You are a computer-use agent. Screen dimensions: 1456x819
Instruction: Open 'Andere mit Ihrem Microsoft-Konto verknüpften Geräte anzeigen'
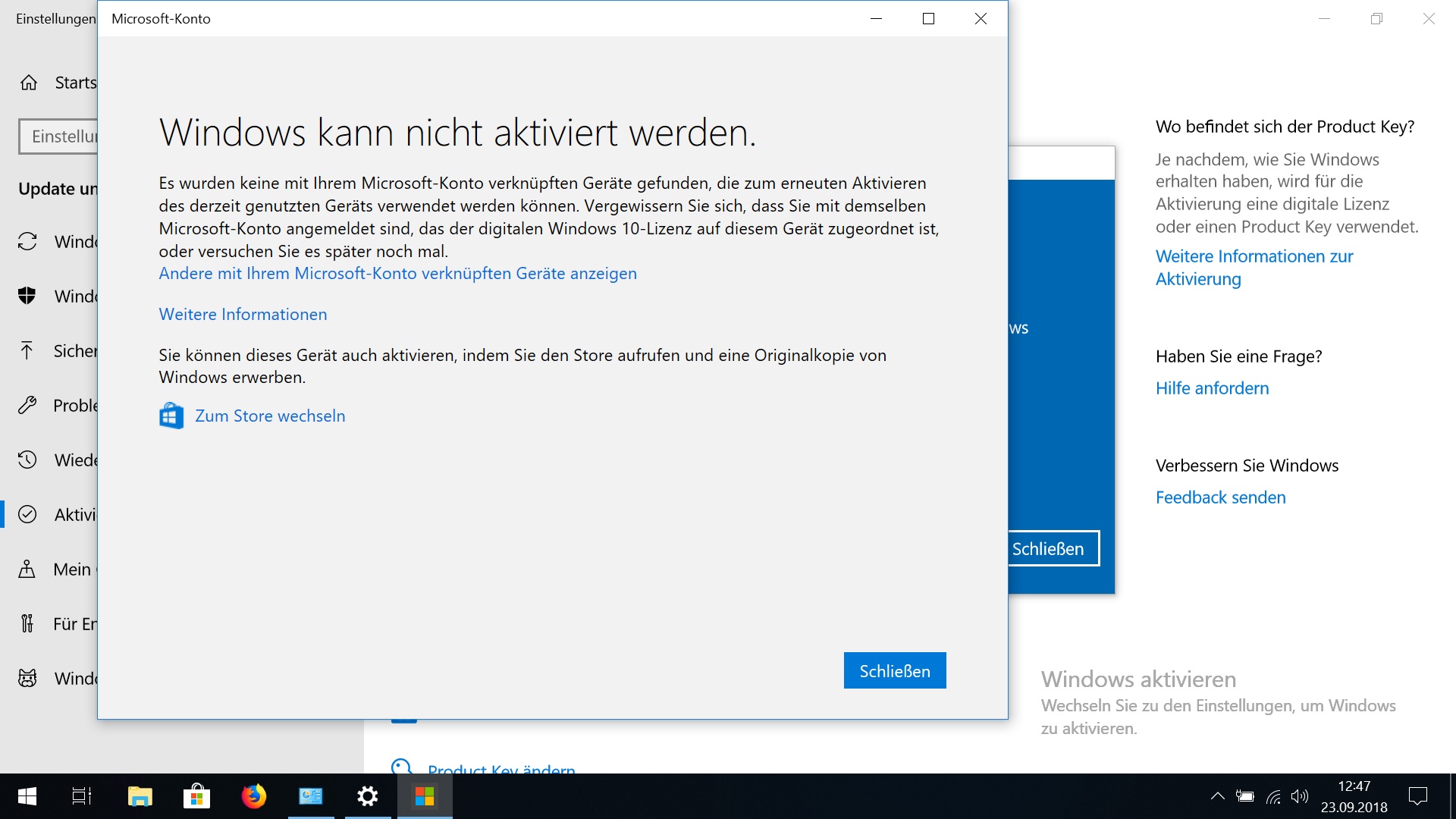click(x=398, y=273)
